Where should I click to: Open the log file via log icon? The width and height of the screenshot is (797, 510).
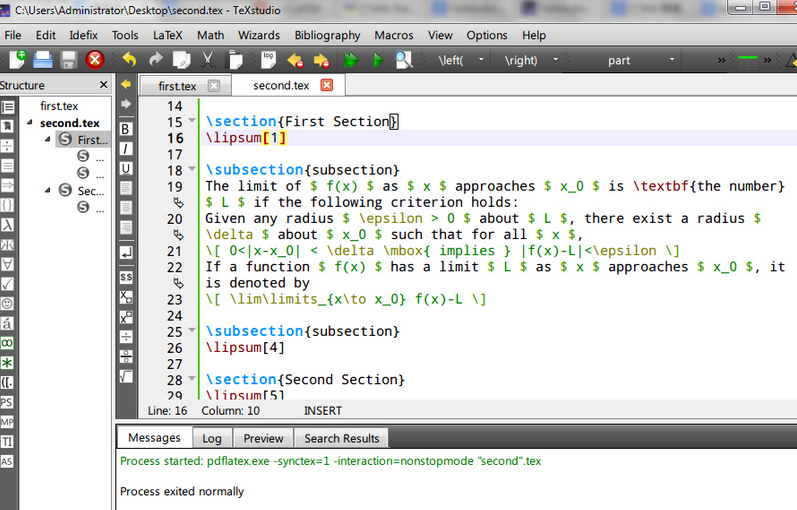coord(268,60)
